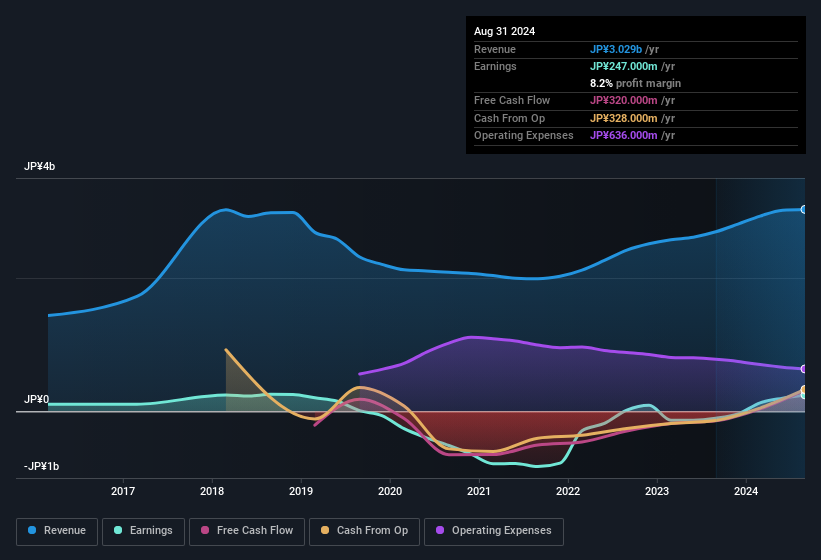Toggle the Earnings series label in legend

[x=151, y=531]
